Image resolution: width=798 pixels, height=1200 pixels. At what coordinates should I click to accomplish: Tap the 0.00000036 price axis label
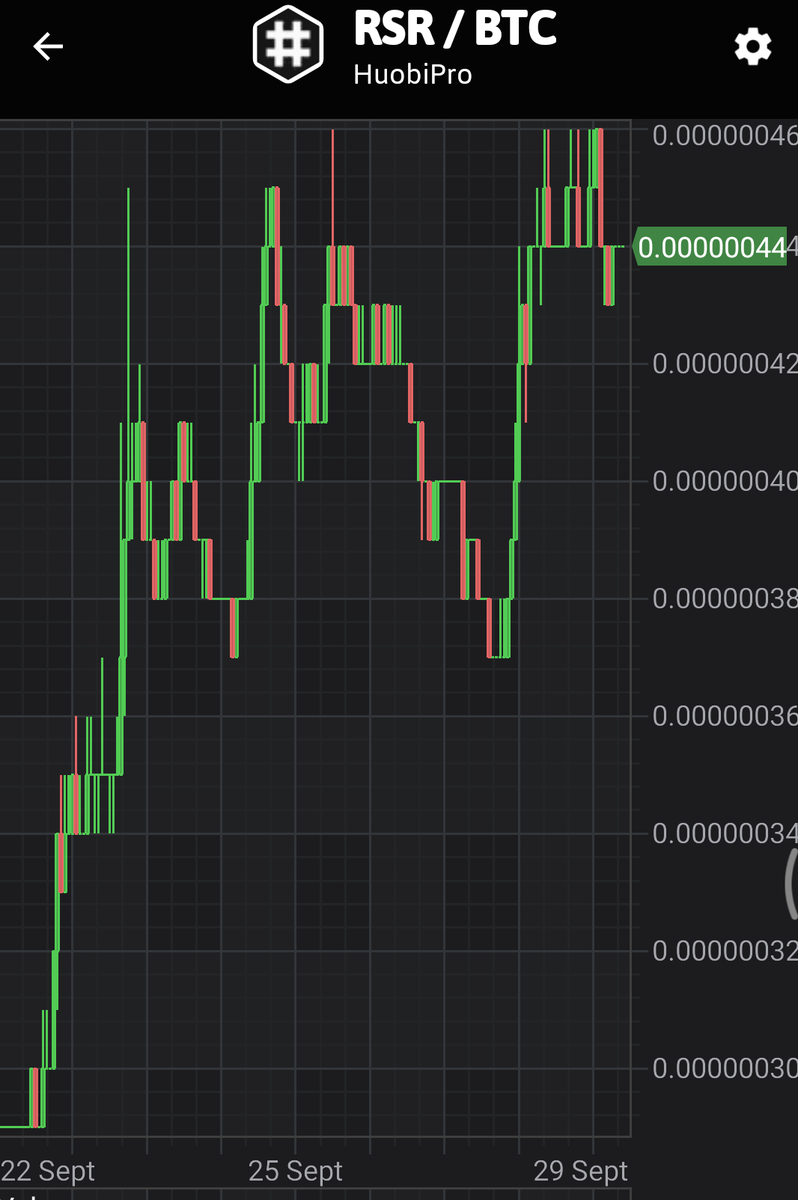tap(725, 716)
